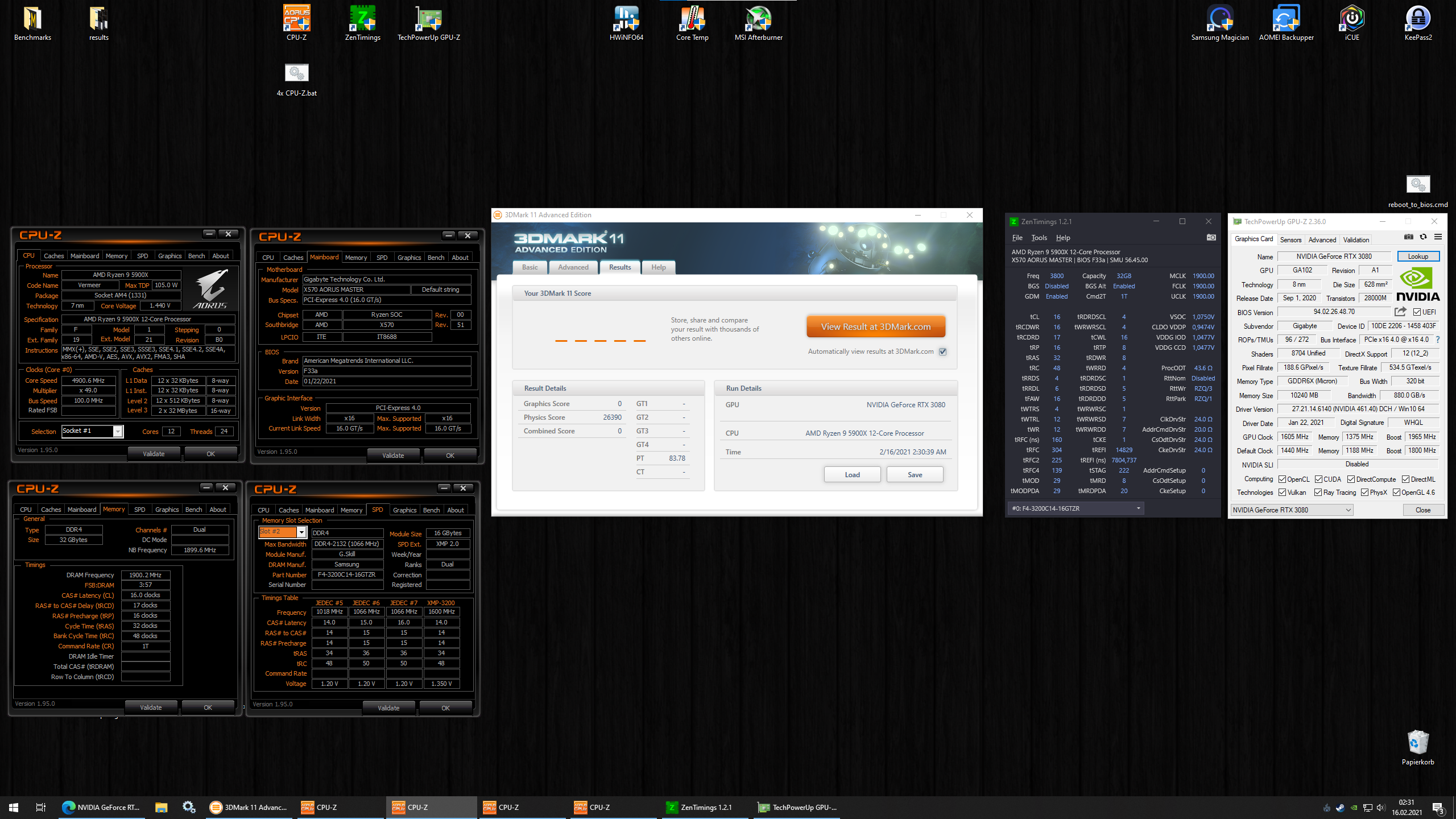Toggle the DirectCompute checkbox in GPU-Z
Screen dimensions: 1456x819
click(1351, 479)
